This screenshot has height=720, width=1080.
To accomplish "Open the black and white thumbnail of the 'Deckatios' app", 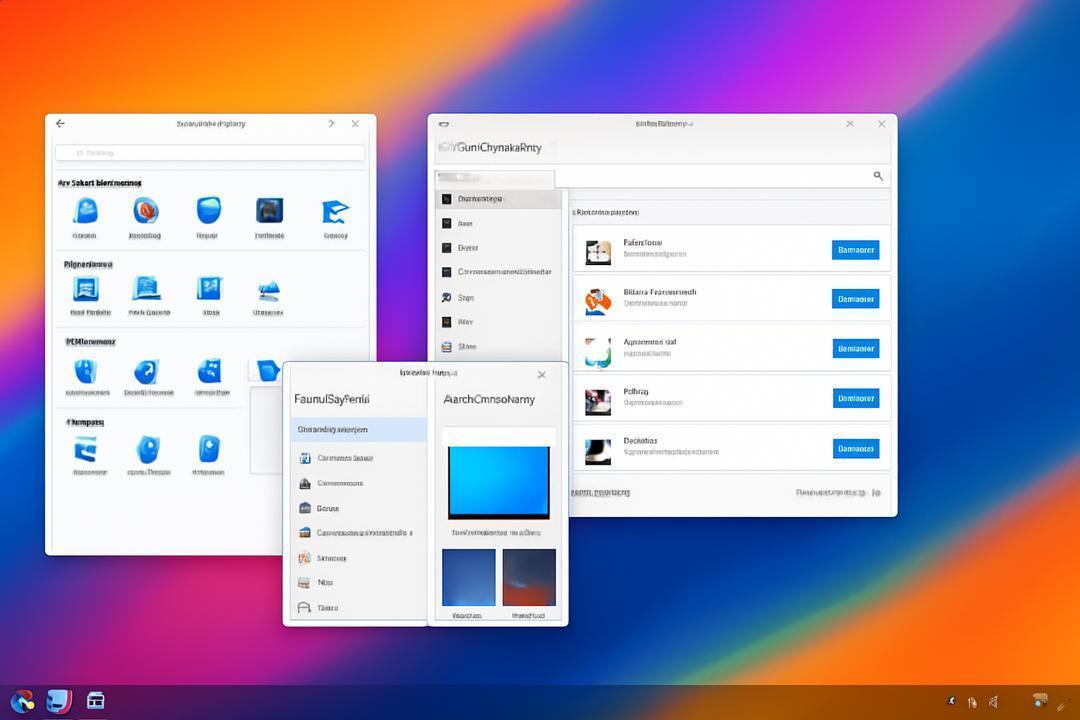I will click(598, 452).
